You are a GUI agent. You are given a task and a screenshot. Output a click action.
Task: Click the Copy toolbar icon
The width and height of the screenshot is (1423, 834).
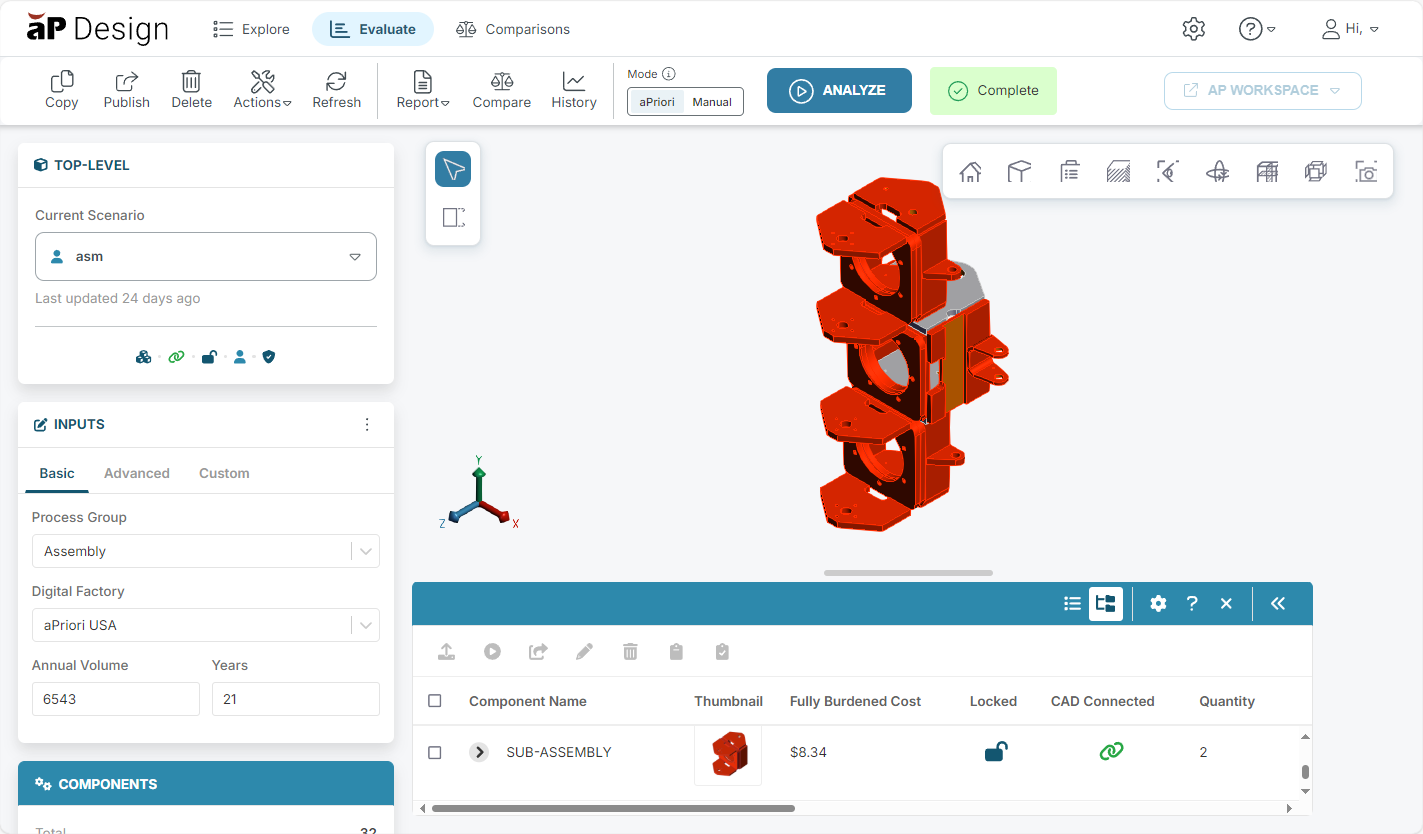pos(62,90)
